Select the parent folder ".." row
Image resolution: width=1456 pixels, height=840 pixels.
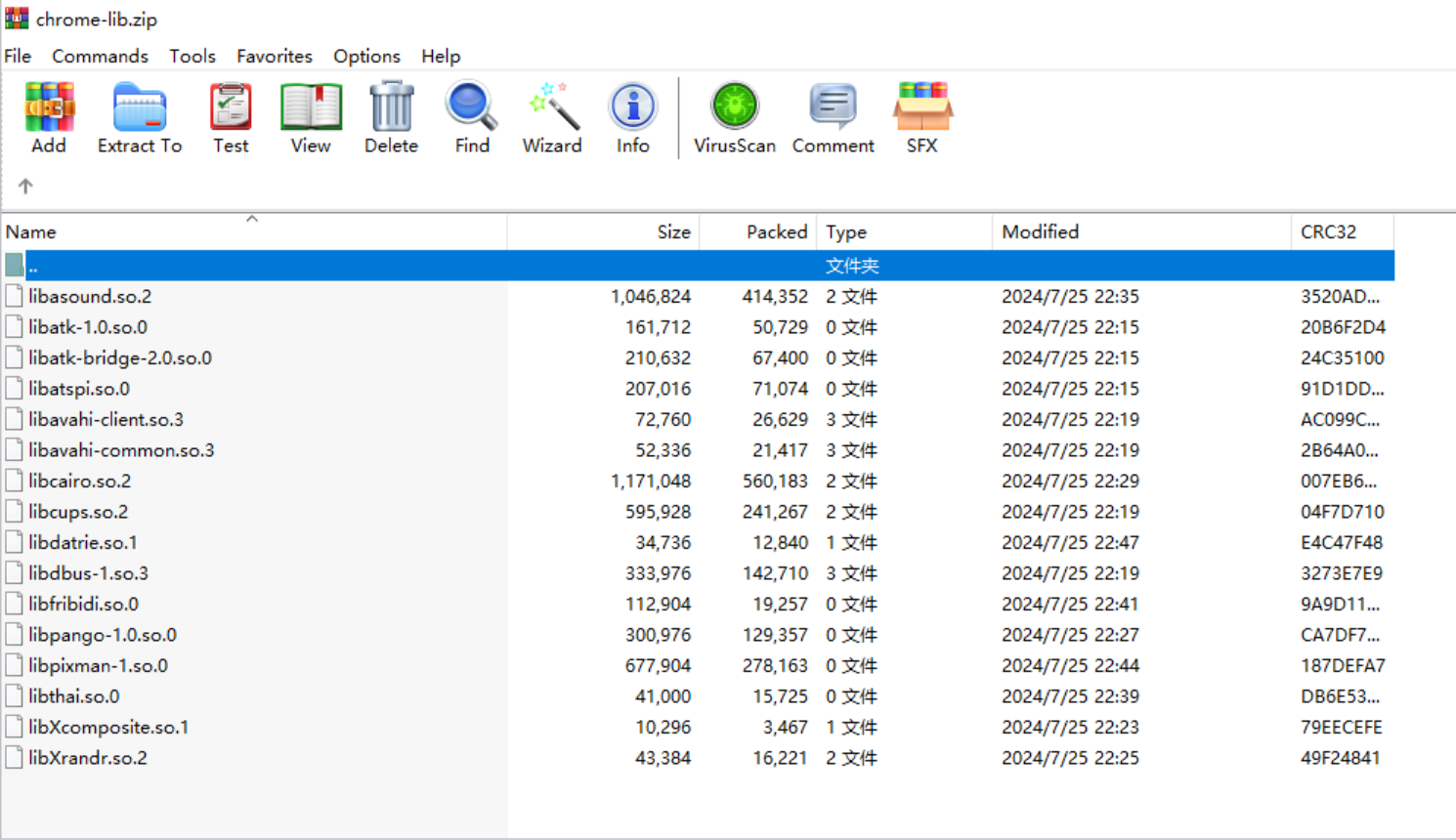[33, 266]
